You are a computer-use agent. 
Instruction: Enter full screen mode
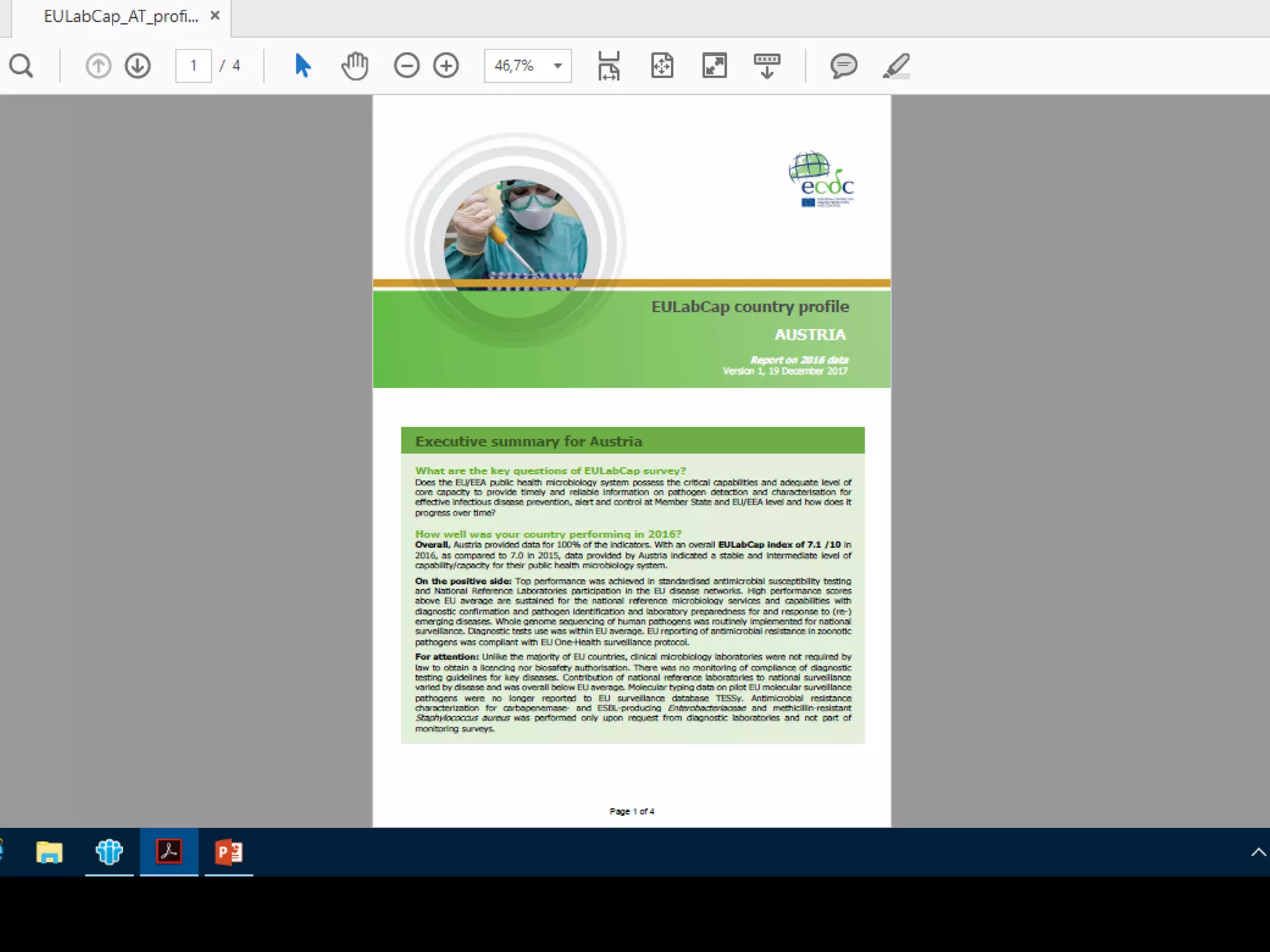point(714,66)
